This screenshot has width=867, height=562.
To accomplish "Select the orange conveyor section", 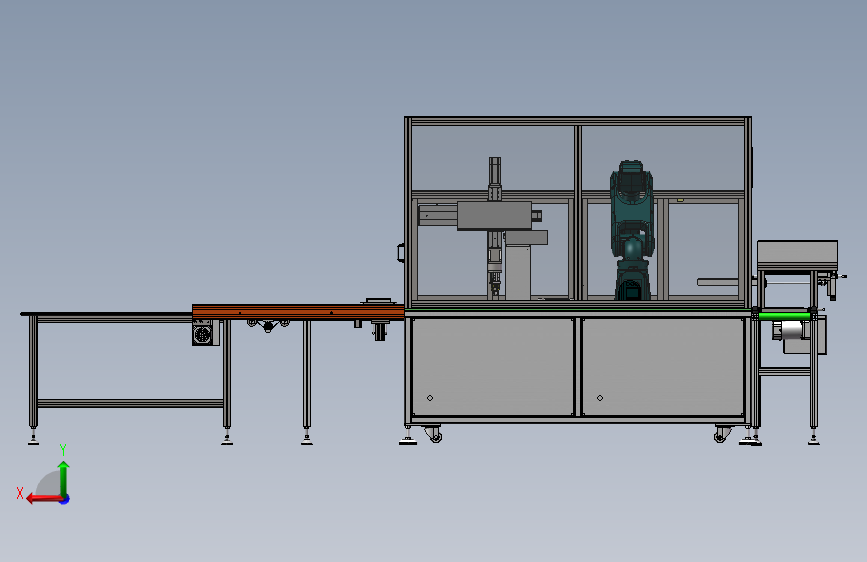I will pyautogui.click(x=298, y=312).
